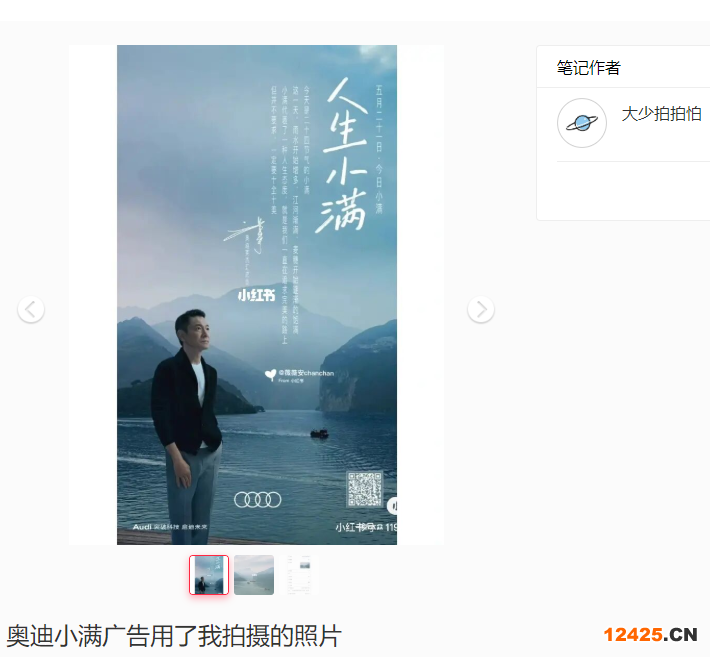The height and width of the screenshot is (657, 710).
Task: Click the @薇薇安chanchan credit tag
Action: click(306, 373)
